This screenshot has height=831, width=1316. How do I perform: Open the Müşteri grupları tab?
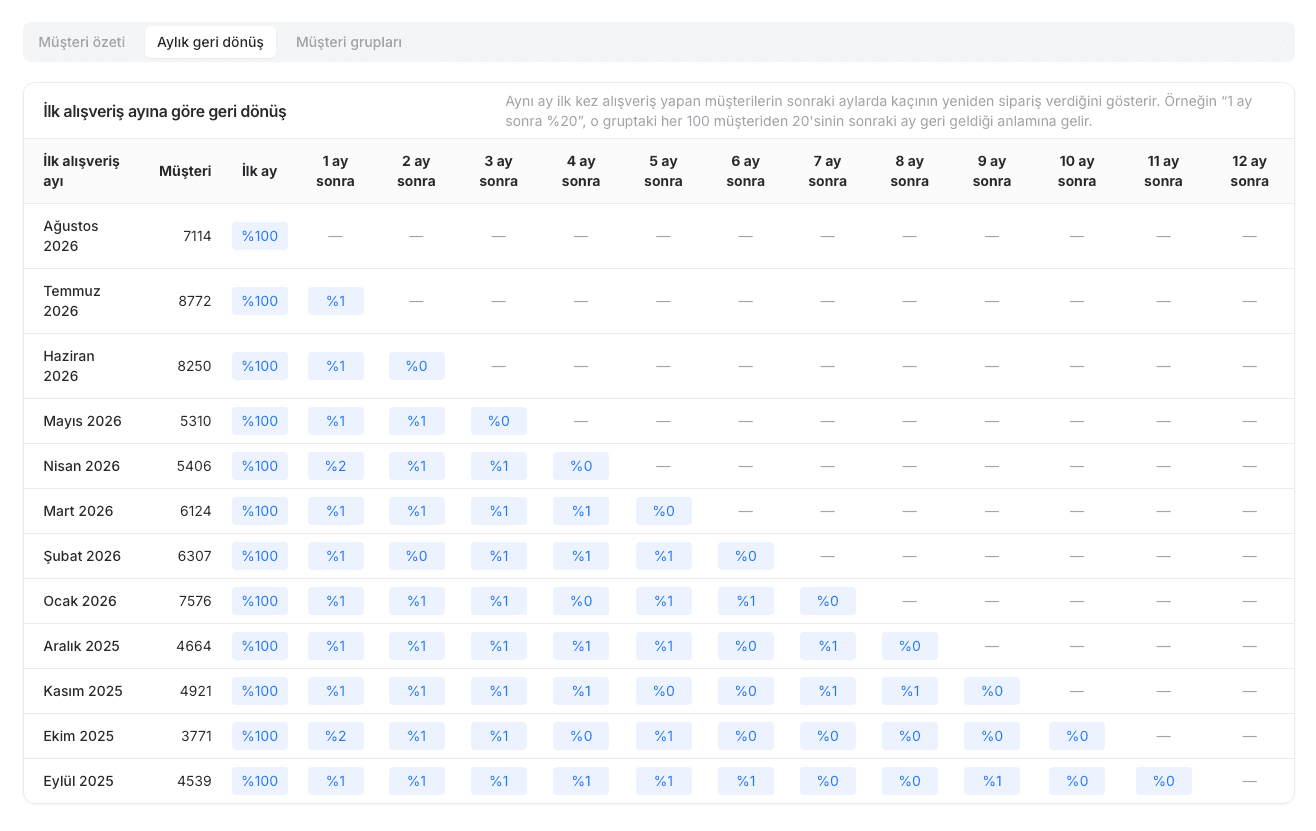(349, 42)
